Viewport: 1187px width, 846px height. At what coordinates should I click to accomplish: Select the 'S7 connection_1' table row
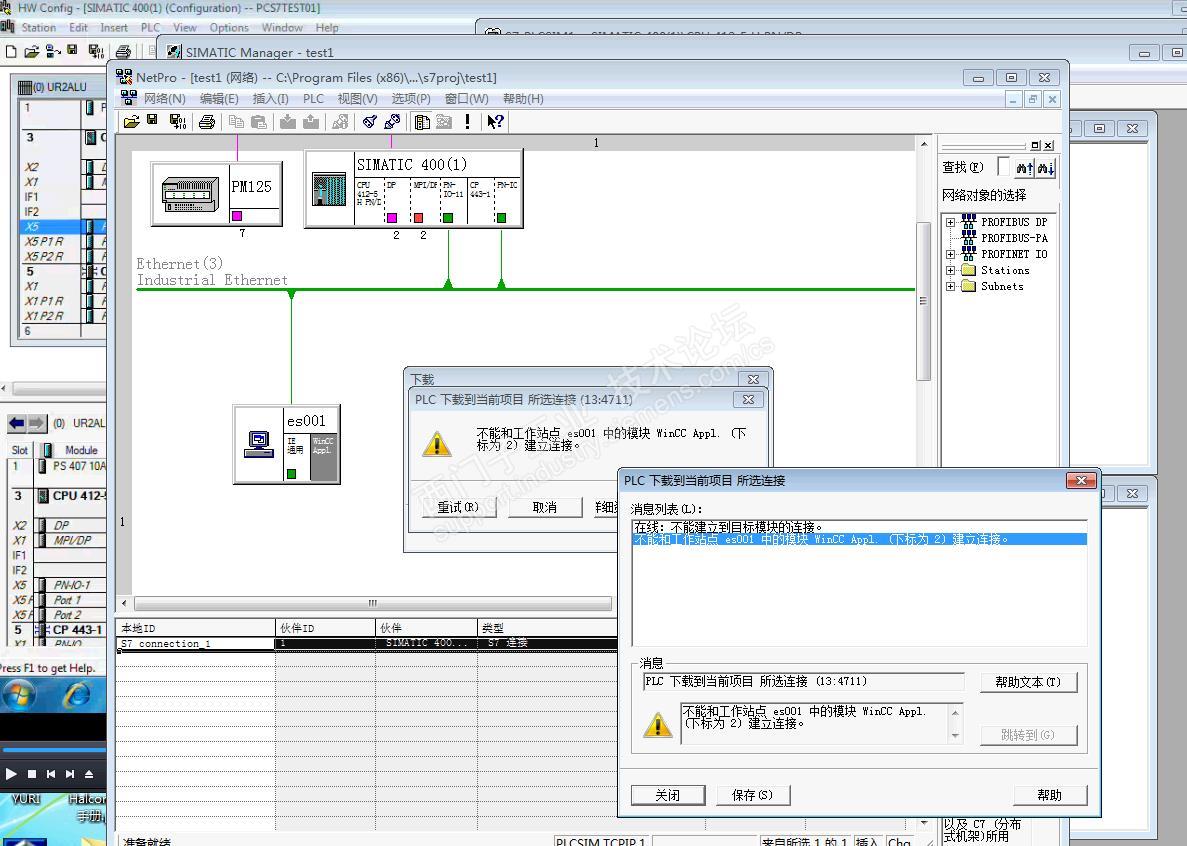pos(366,643)
